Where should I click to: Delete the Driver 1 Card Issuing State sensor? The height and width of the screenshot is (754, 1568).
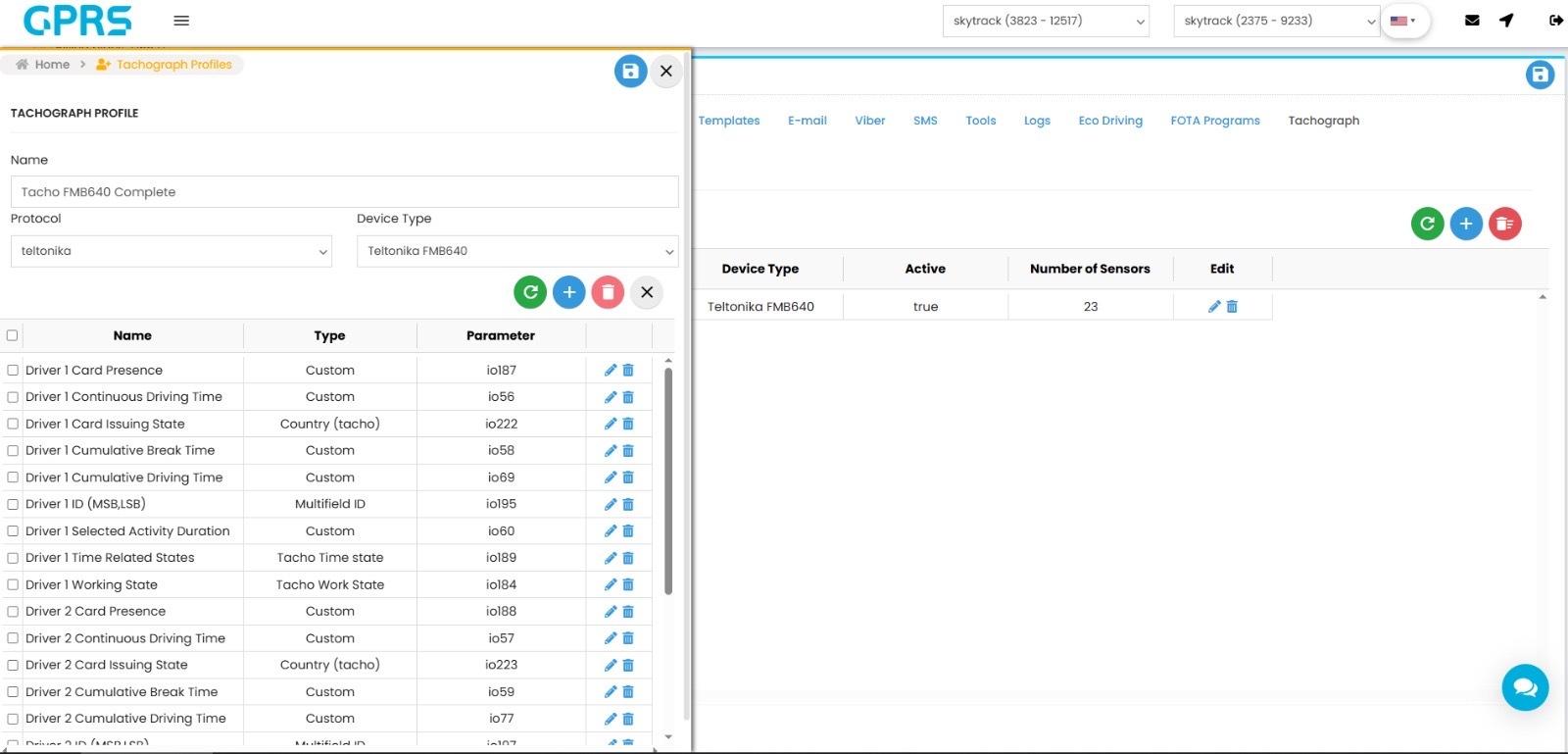(x=628, y=424)
